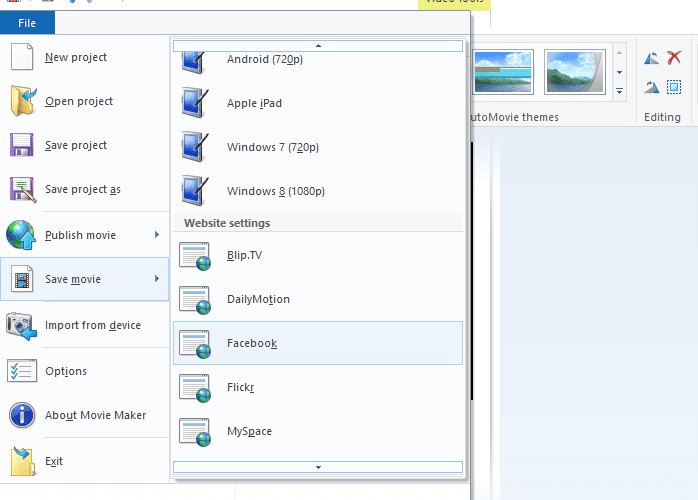
Task: Click the Save movie filmstrip icon
Action: tap(22, 279)
